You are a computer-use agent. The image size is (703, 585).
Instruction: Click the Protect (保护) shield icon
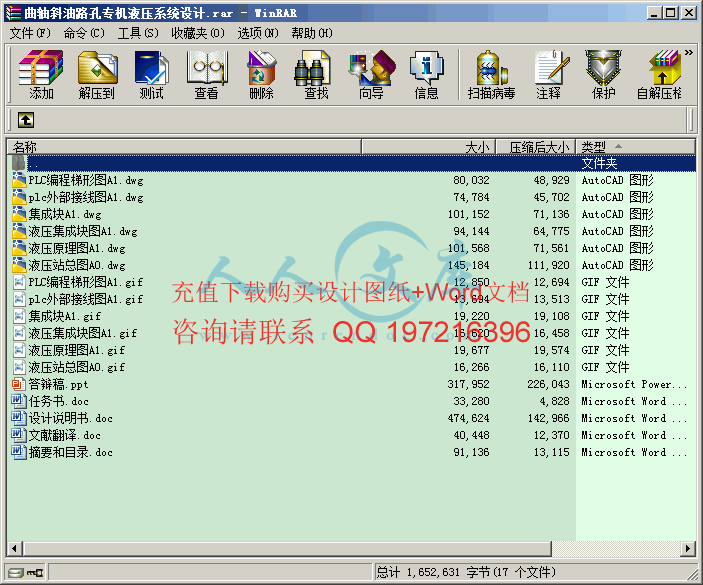(603, 74)
